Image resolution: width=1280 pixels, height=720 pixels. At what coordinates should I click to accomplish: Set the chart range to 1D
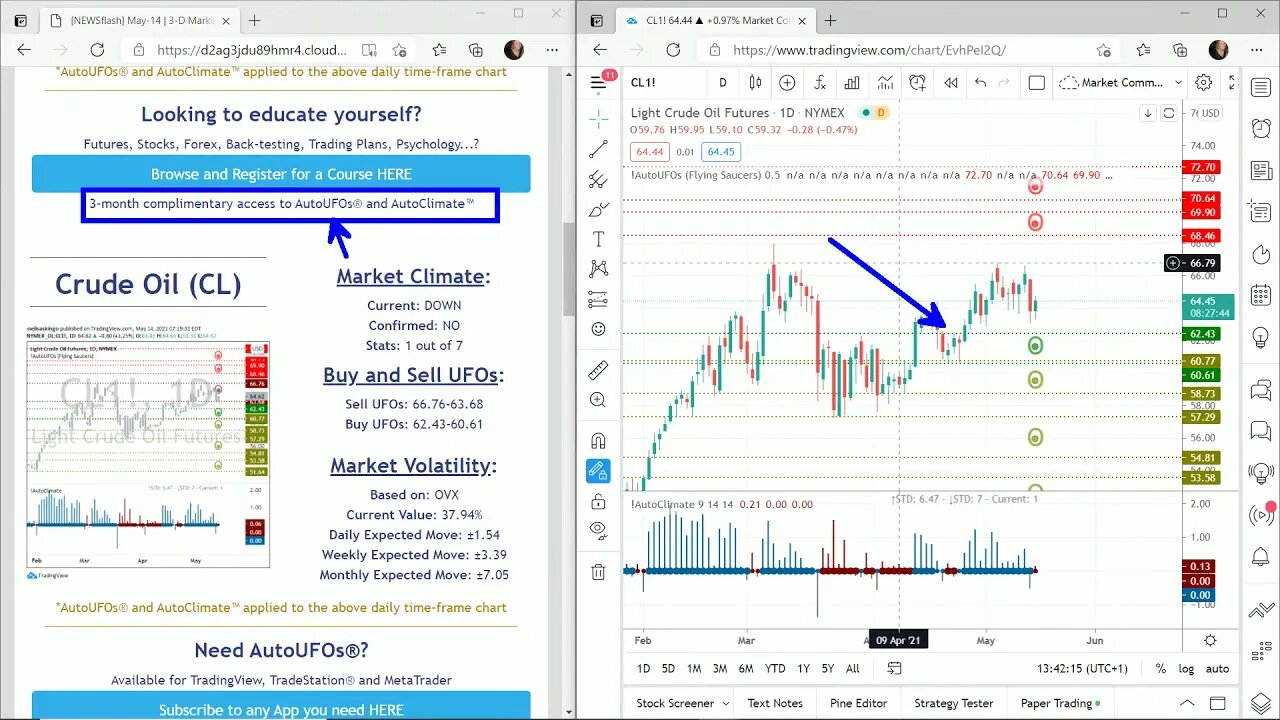pos(643,668)
